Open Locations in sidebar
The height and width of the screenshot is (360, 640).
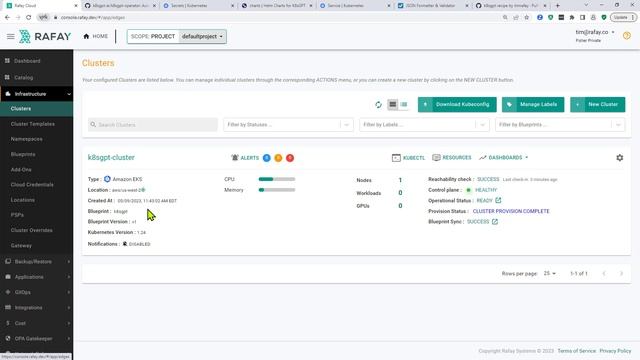click(x=23, y=200)
